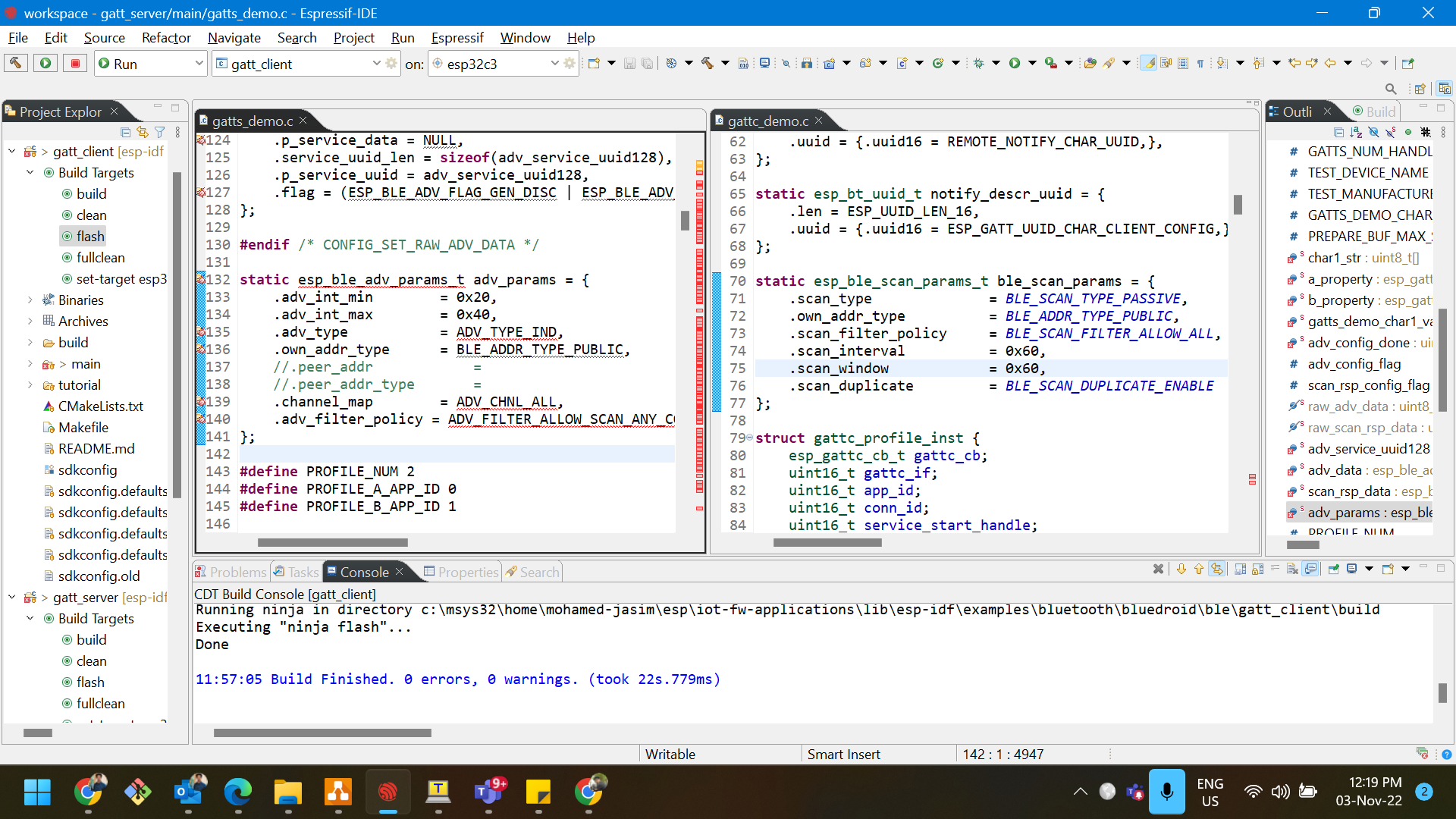This screenshot has height=819, width=1456.
Task: Toggle Hide Non-Public Members green dot in Outline
Action: (1408, 132)
